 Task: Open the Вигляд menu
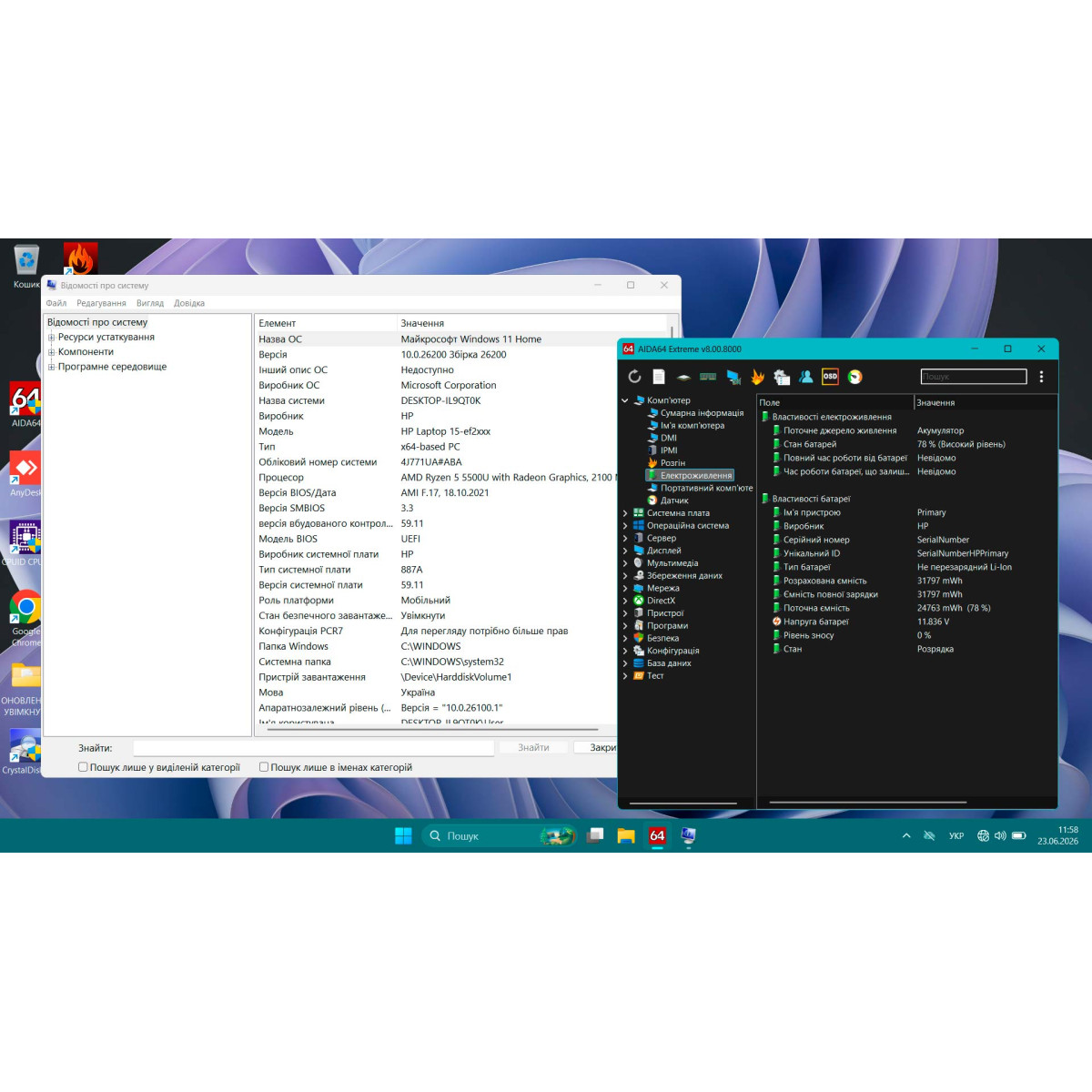150,303
